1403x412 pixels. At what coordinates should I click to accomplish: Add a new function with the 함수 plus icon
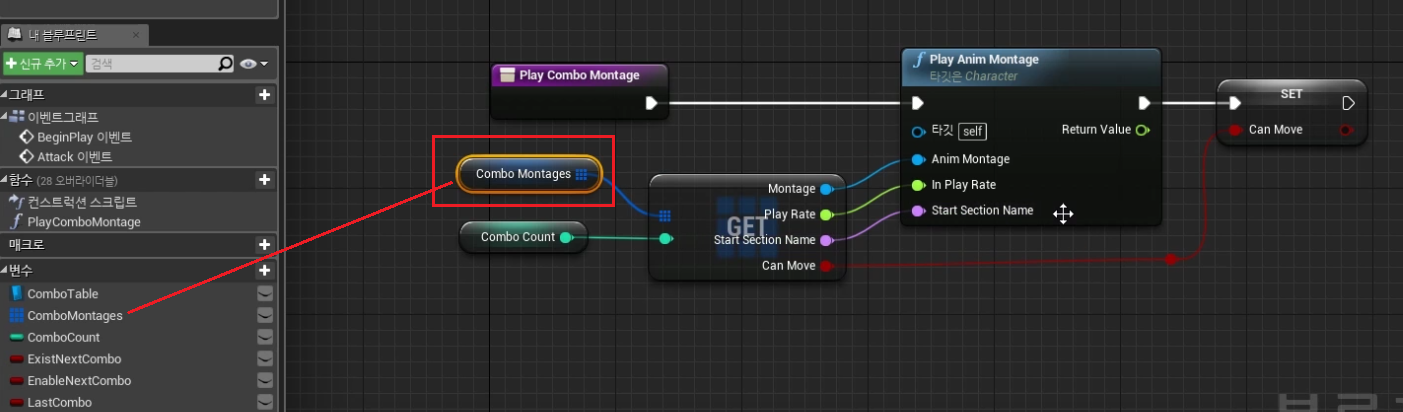coord(265,180)
